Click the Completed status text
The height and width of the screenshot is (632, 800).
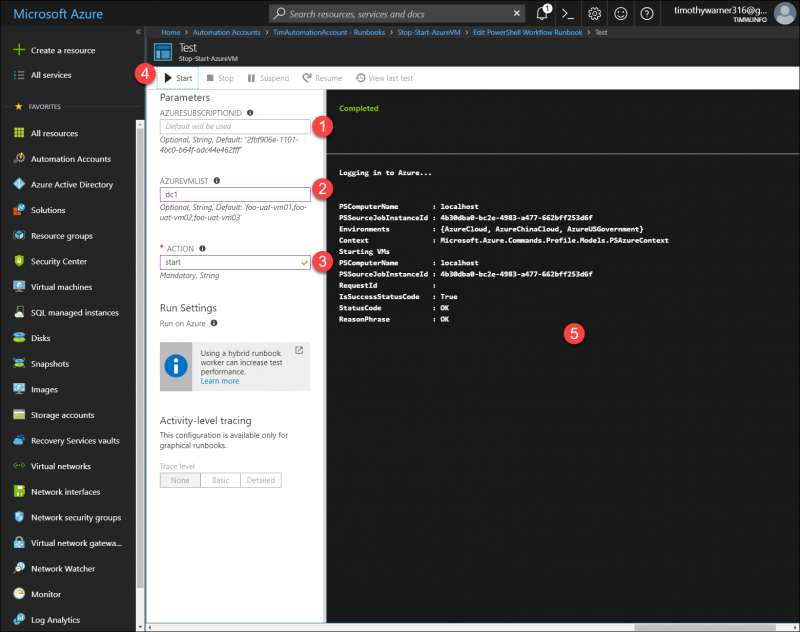coord(359,108)
